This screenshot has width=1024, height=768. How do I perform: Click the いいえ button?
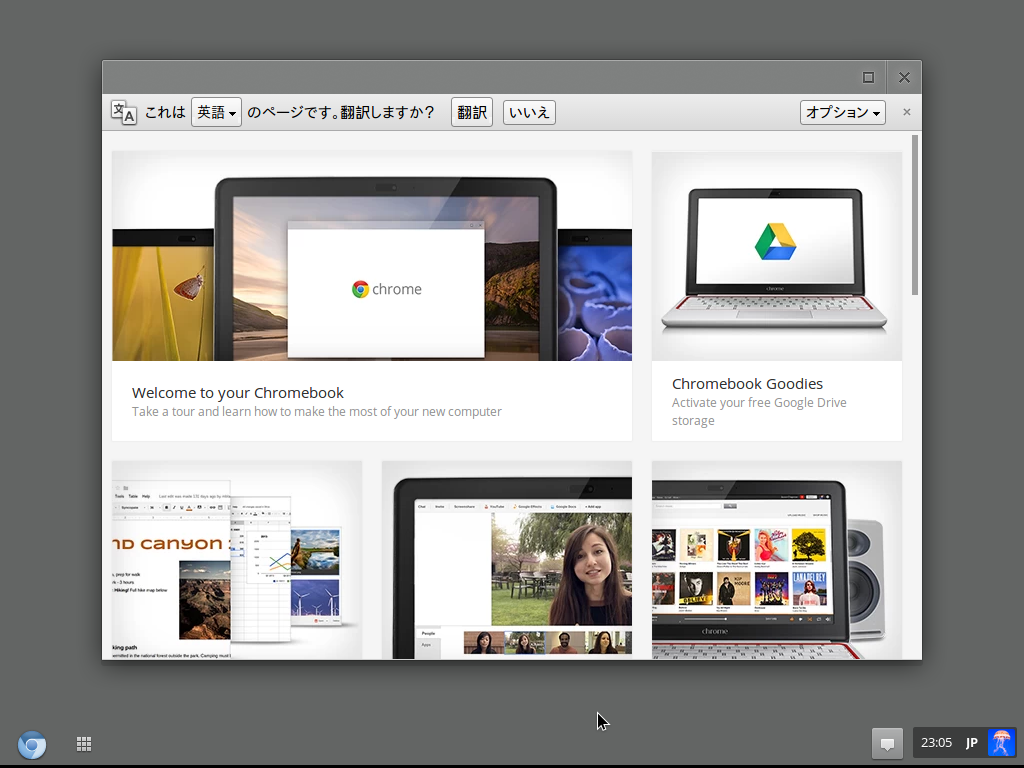[529, 112]
